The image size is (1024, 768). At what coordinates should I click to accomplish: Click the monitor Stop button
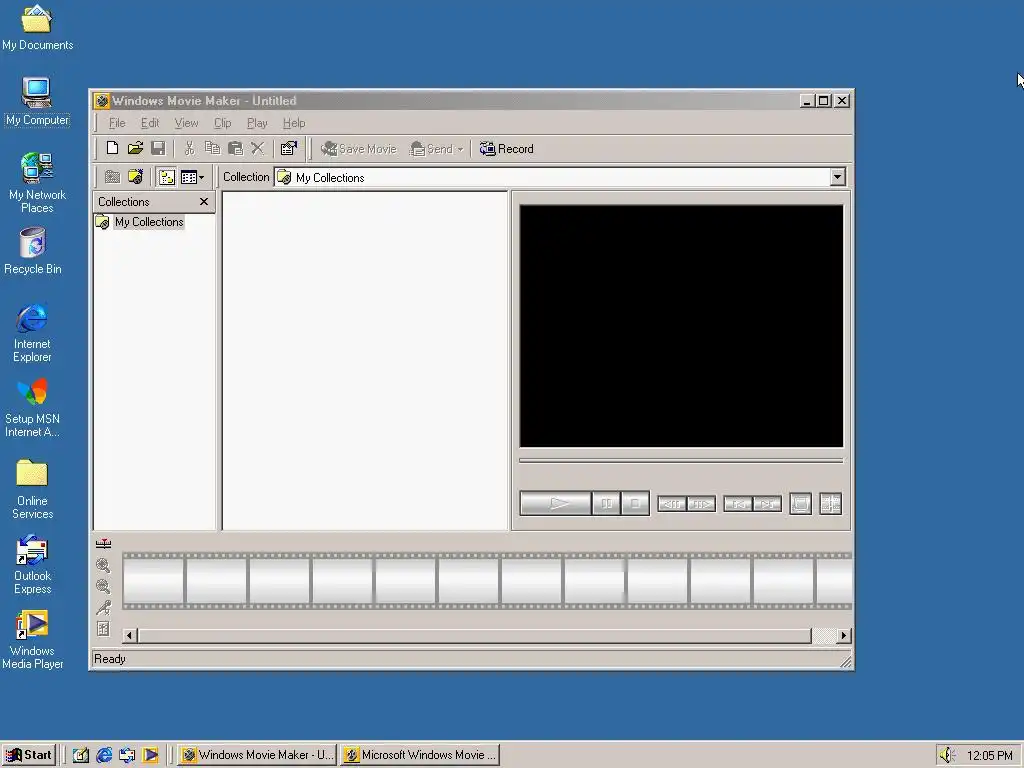635,504
